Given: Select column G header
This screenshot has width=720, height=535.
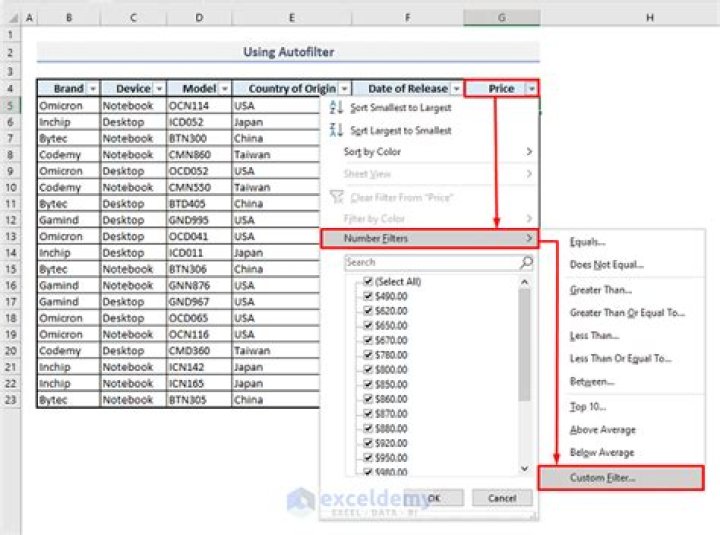Looking at the screenshot, I should tap(501, 18).
